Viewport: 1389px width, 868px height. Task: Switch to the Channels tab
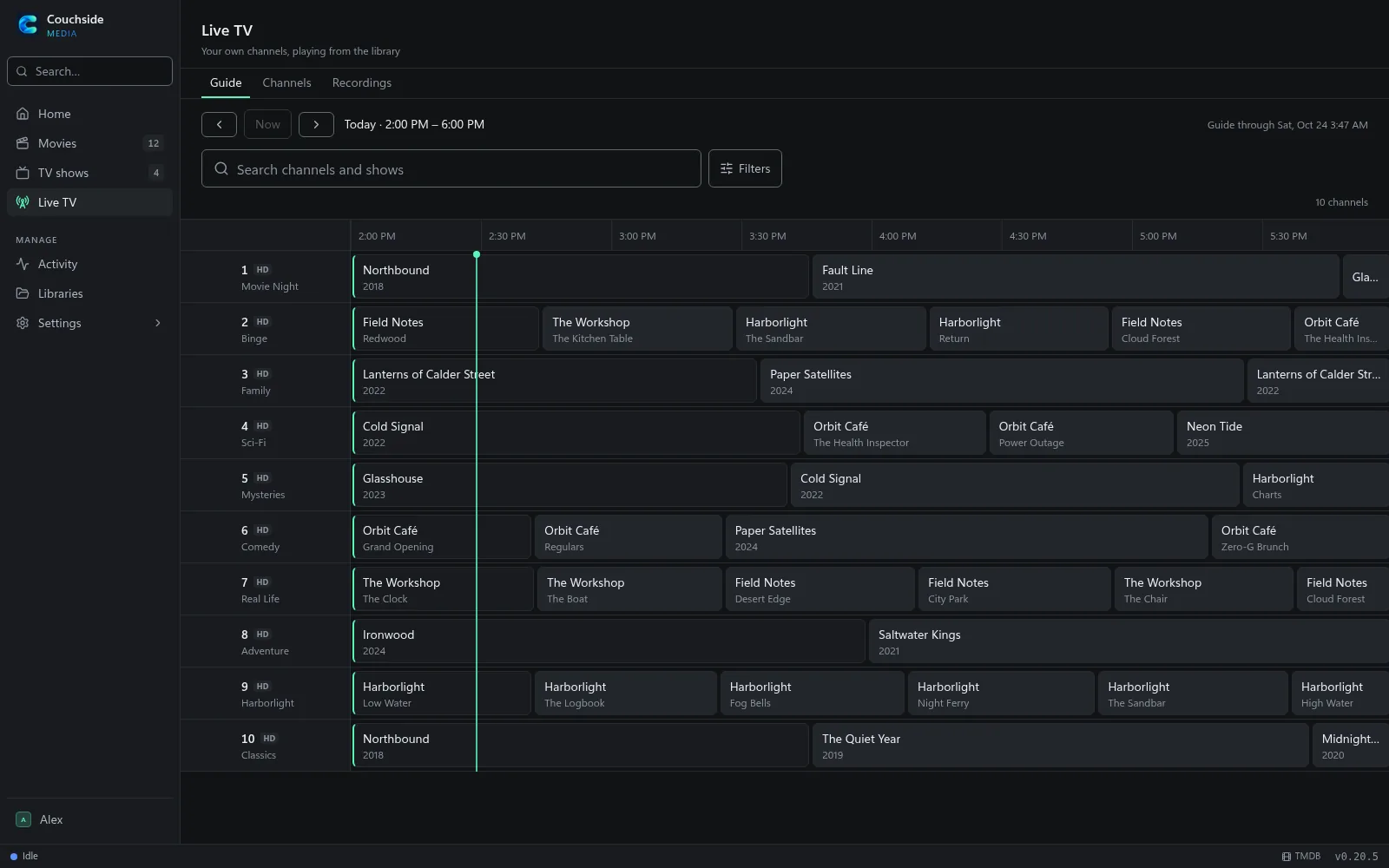click(286, 82)
